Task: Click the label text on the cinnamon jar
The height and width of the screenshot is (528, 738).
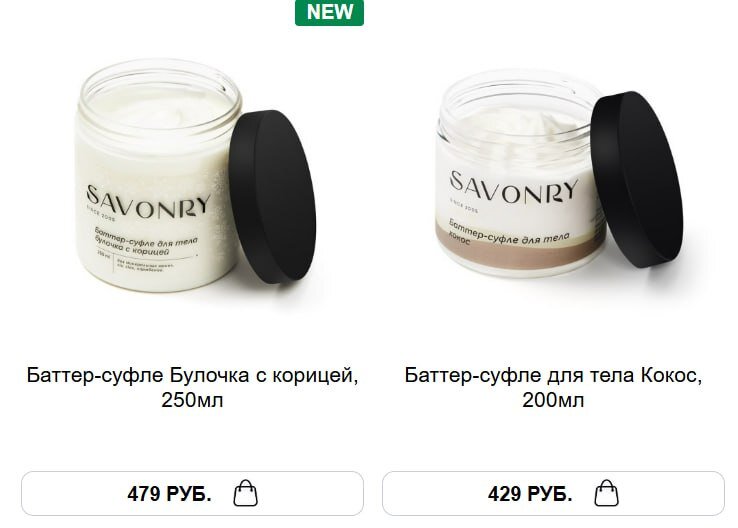Action: point(146,243)
